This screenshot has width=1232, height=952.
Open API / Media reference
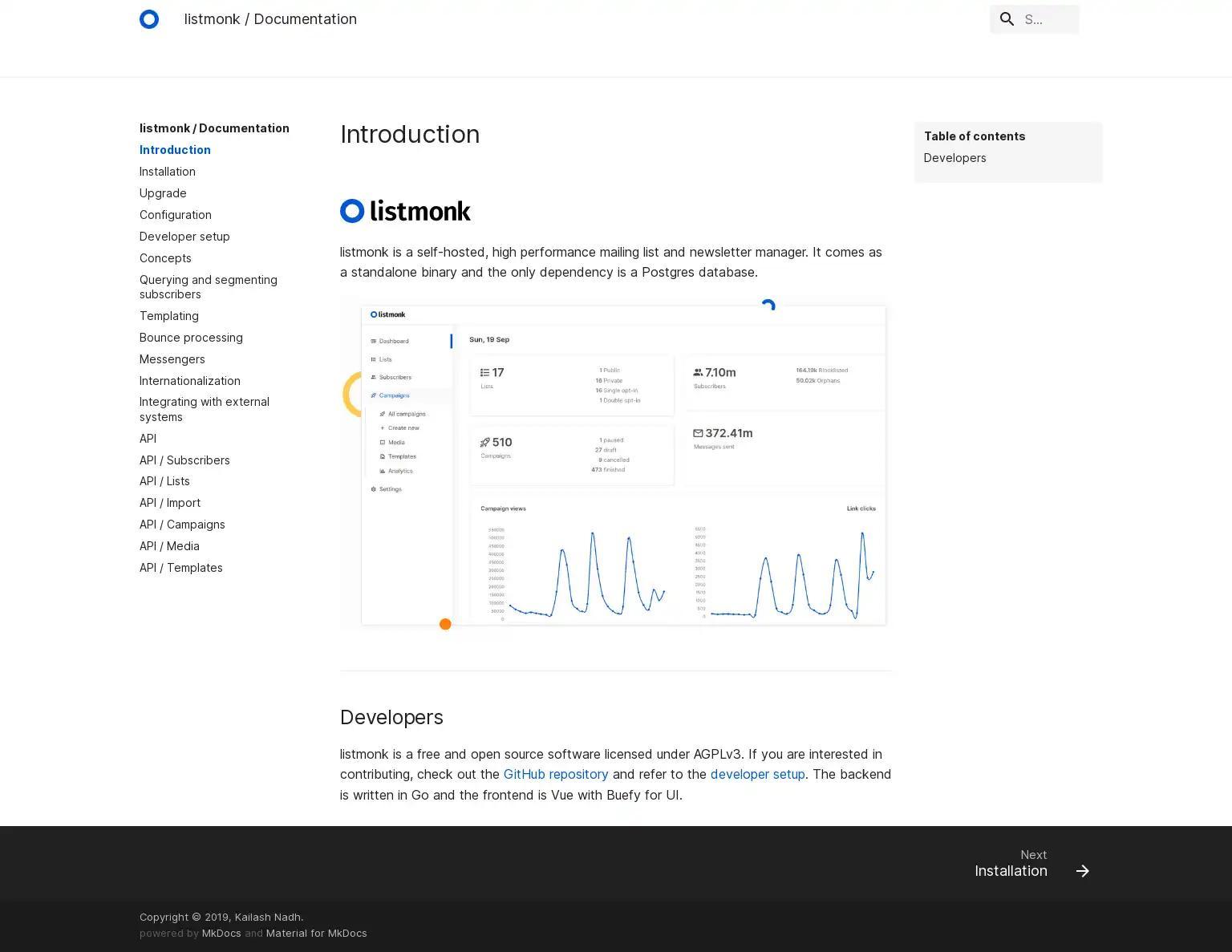pyautogui.click(x=169, y=546)
